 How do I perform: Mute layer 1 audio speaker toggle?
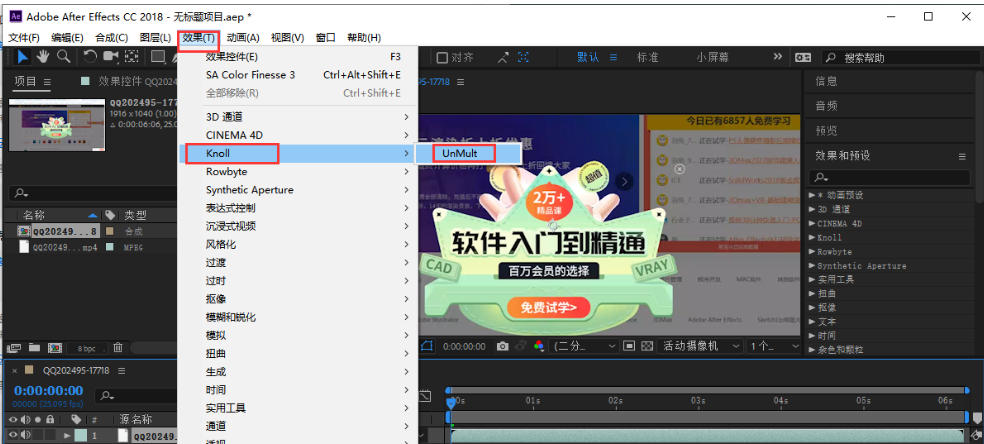point(27,436)
